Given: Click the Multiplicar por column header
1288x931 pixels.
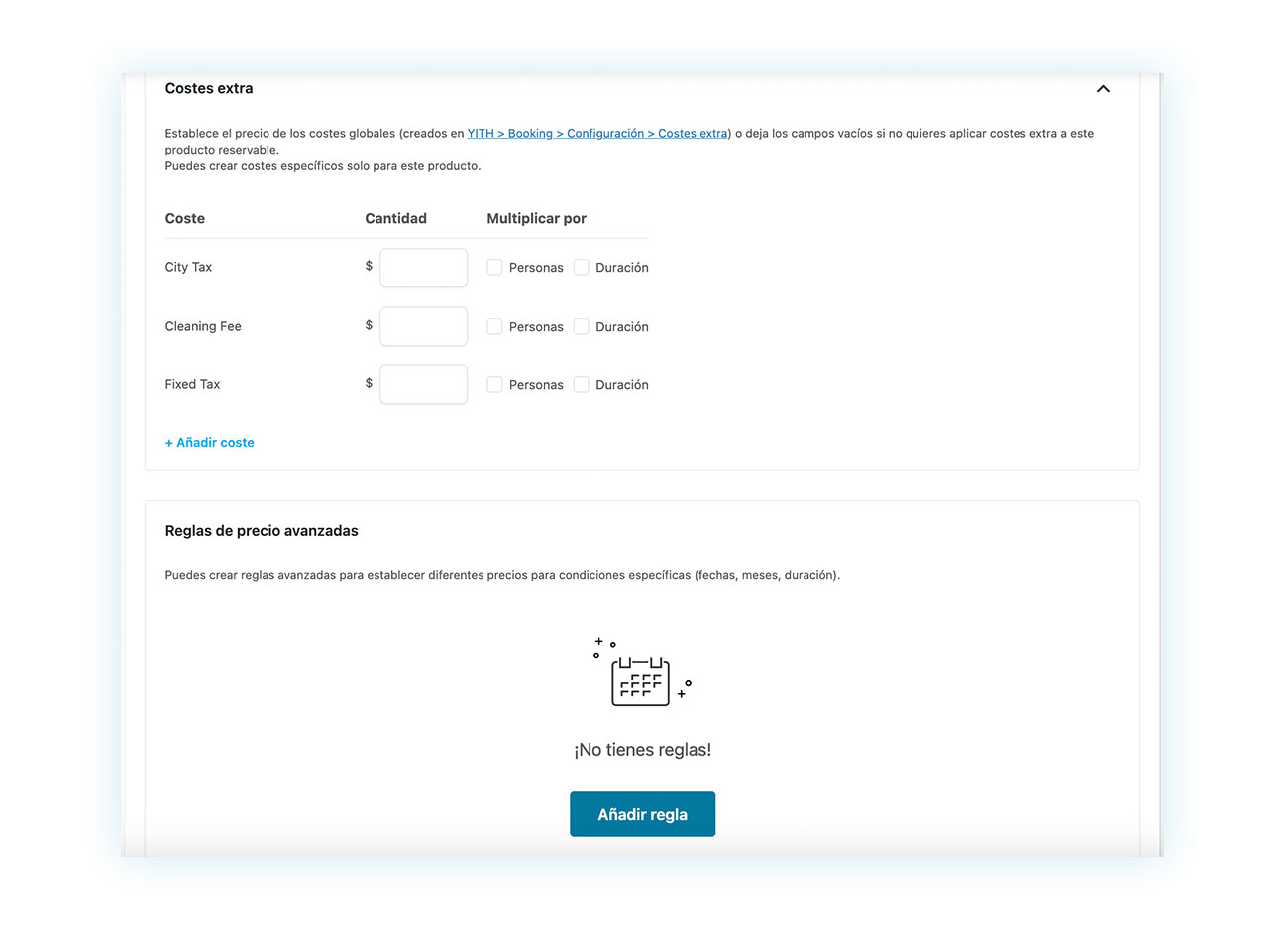Looking at the screenshot, I should (536, 219).
